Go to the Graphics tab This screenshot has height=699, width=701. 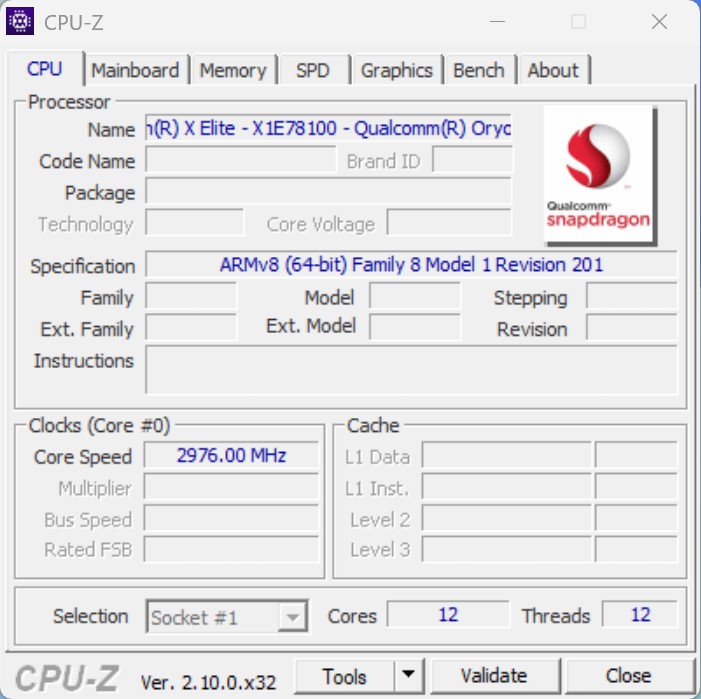click(x=397, y=70)
